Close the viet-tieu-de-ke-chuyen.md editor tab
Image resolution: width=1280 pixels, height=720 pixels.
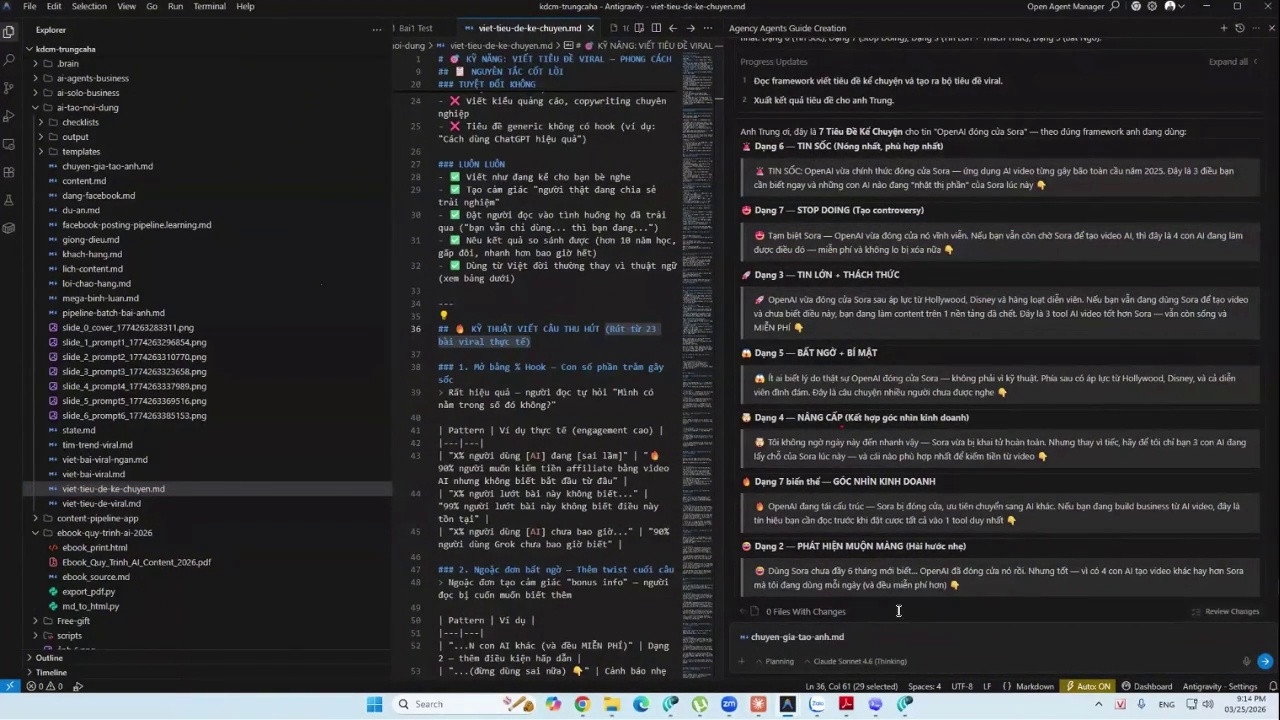tap(590, 28)
